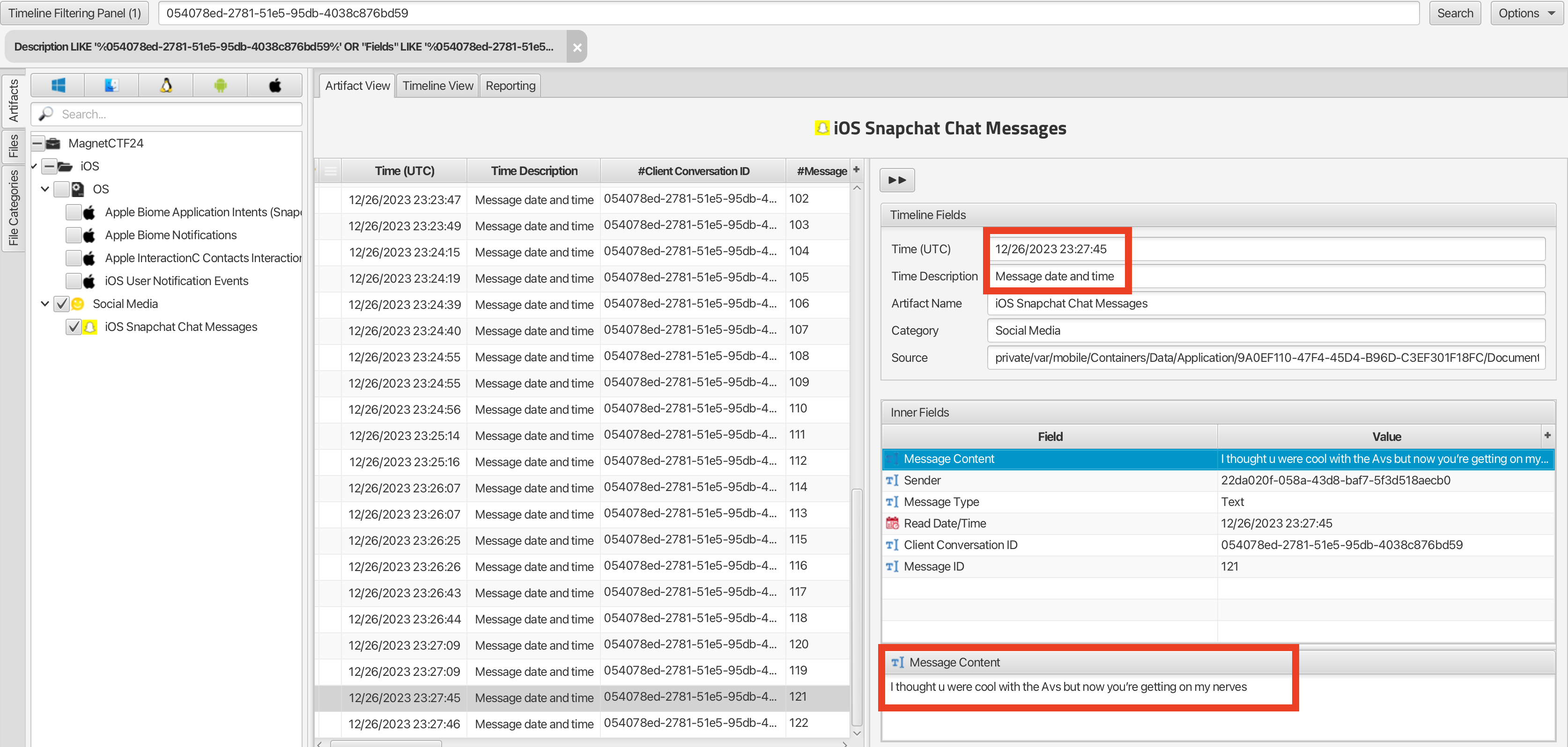Click the Read Date/Time calendar icon

click(x=892, y=523)
